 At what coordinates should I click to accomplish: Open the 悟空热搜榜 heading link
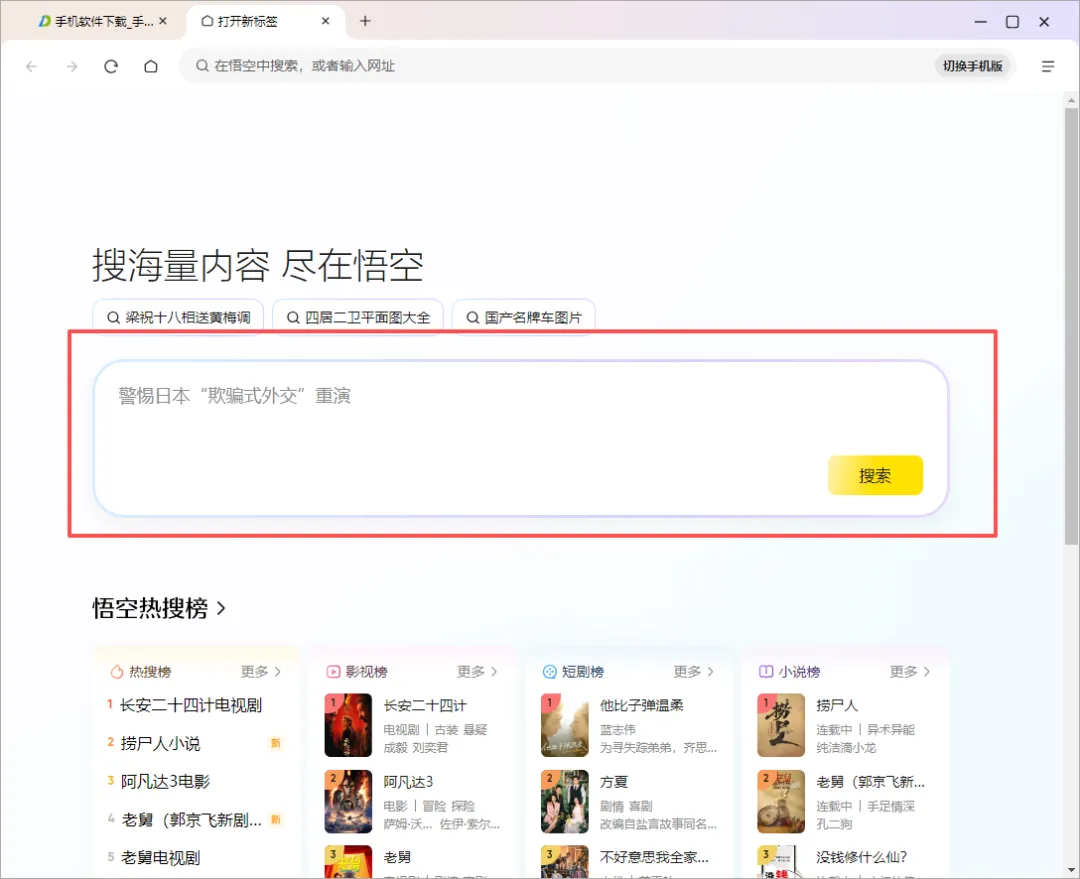click(x=150, y=608)
